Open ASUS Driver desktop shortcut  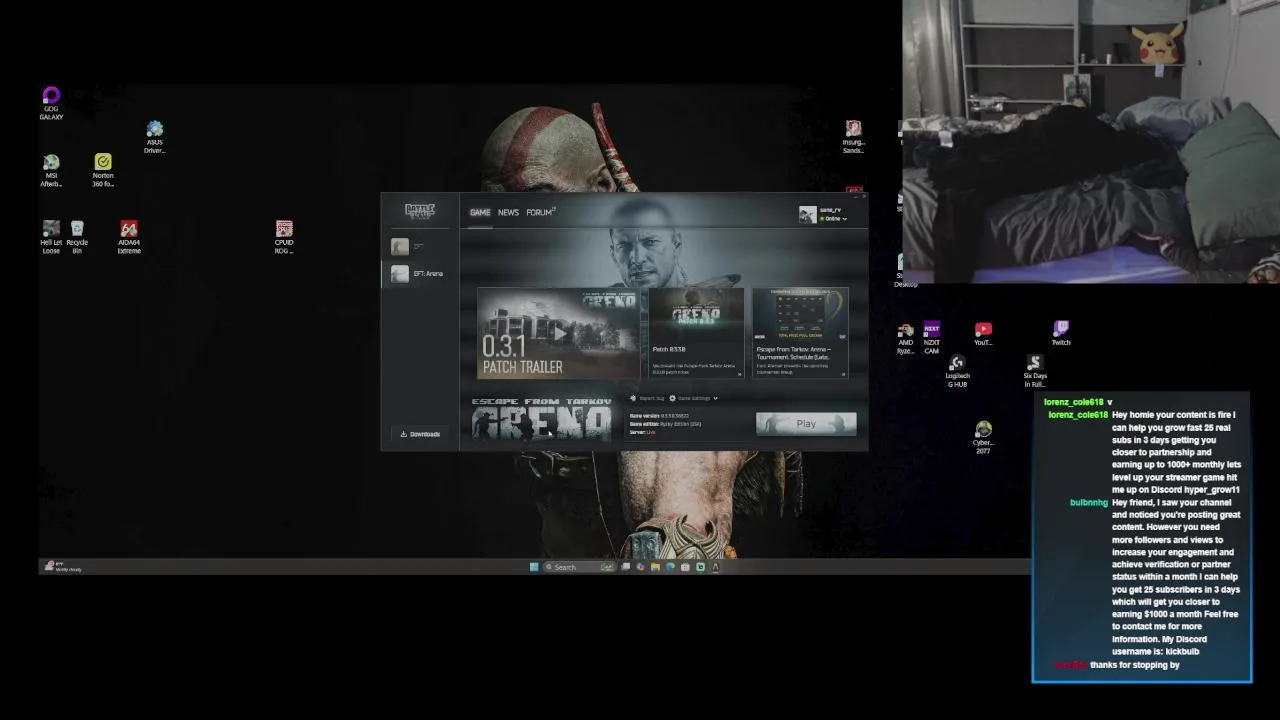point(154,138)
